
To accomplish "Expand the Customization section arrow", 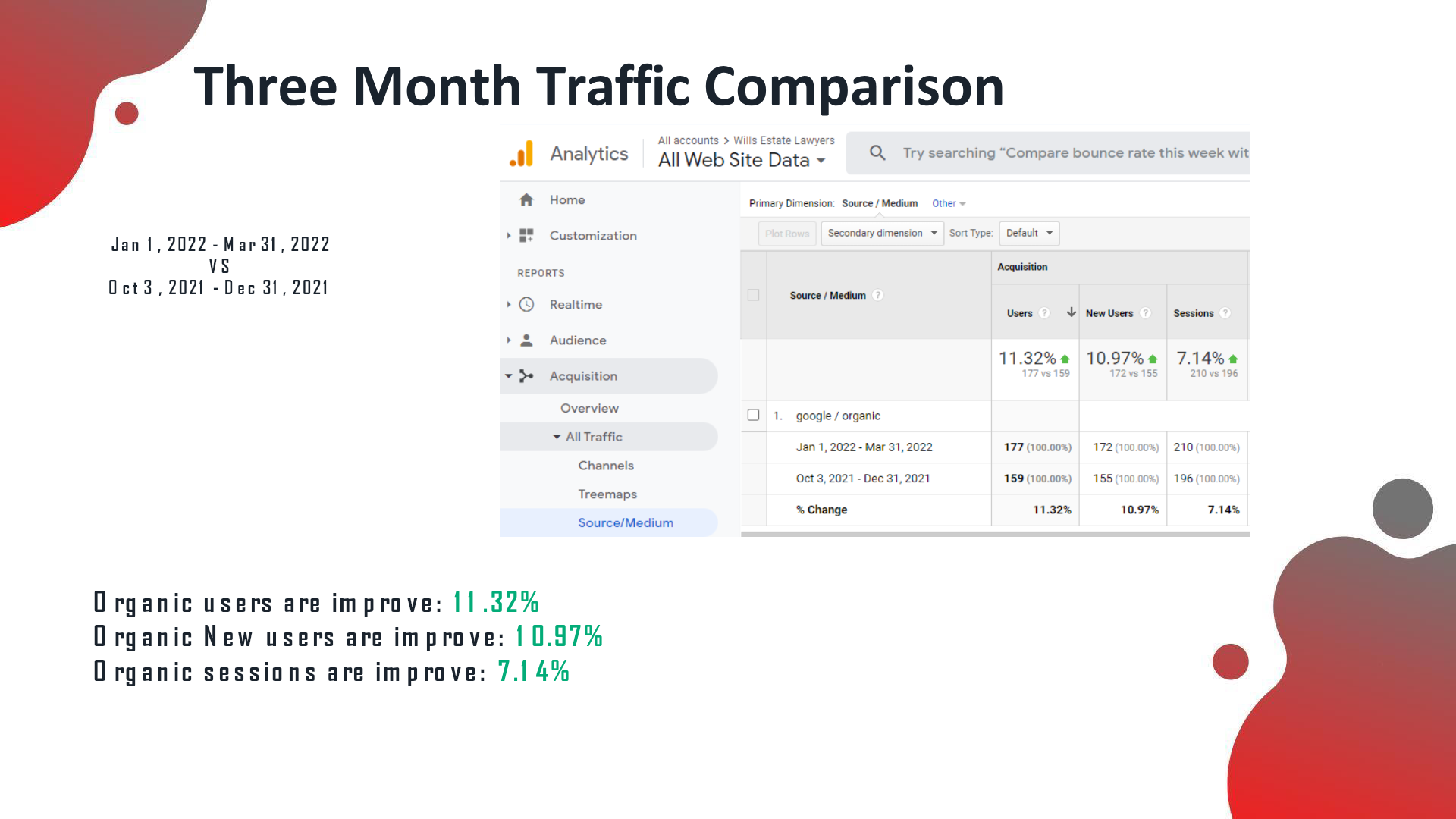I will click(x=508, y=235).
